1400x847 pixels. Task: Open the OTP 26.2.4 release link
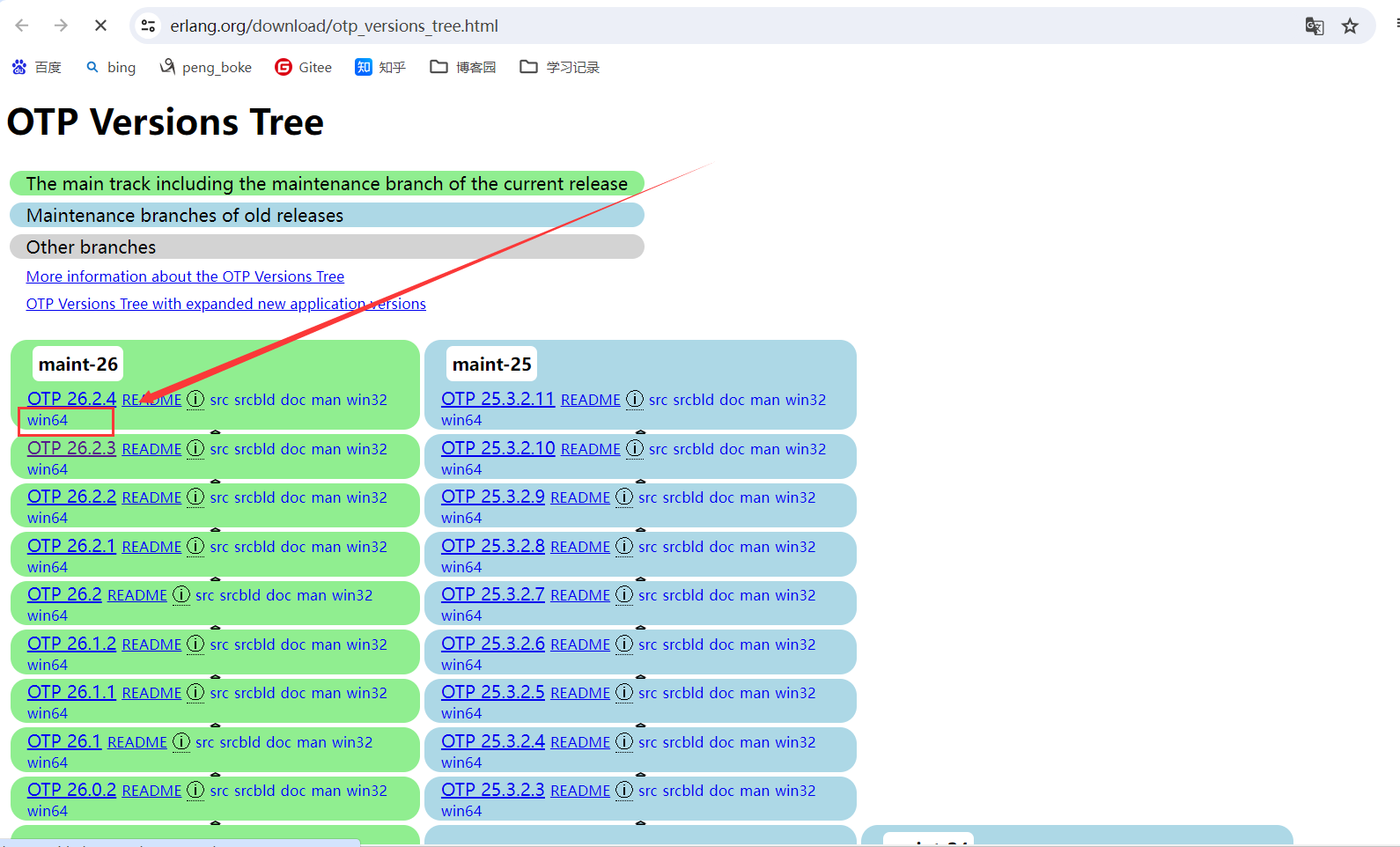pyautogui.click(x=71, y=399)
